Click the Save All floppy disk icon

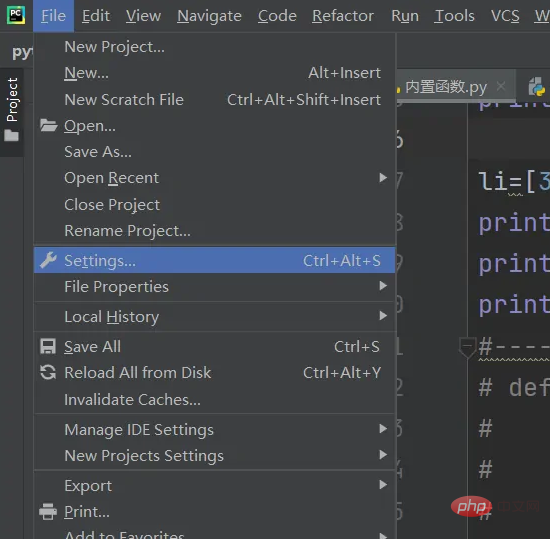[48, 346]
